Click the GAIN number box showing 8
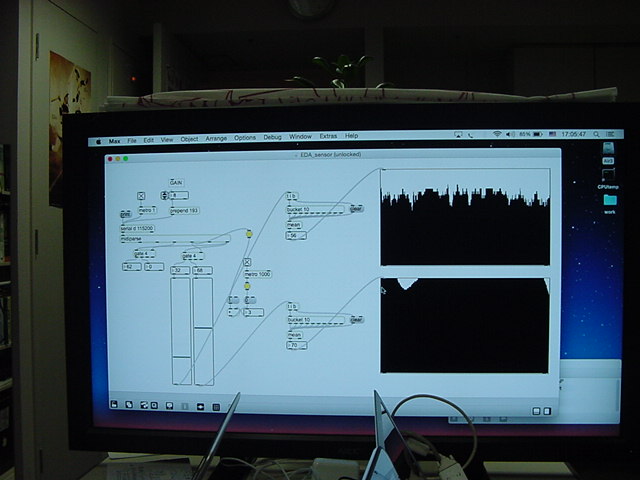Image resolution: width=640 pixels, height=480 pixels. click(x=179, y=196)
